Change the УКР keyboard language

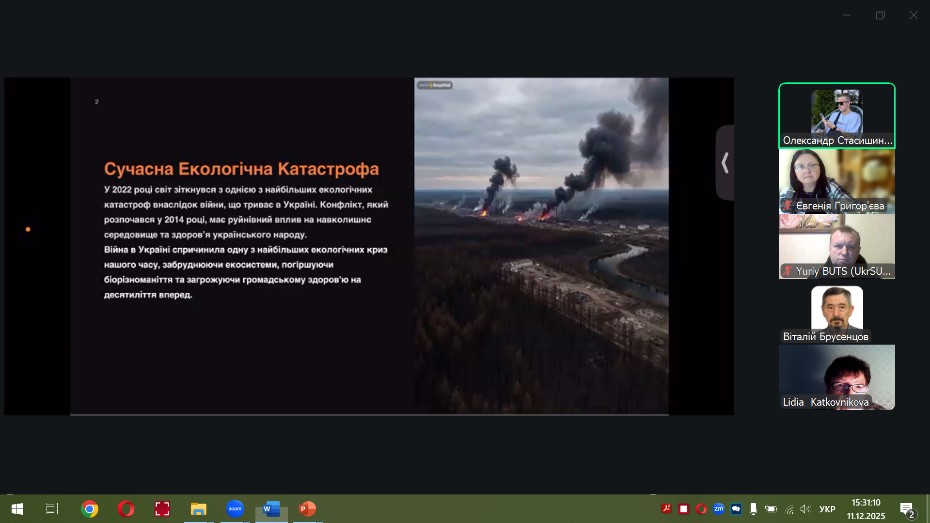coord(827,509)
